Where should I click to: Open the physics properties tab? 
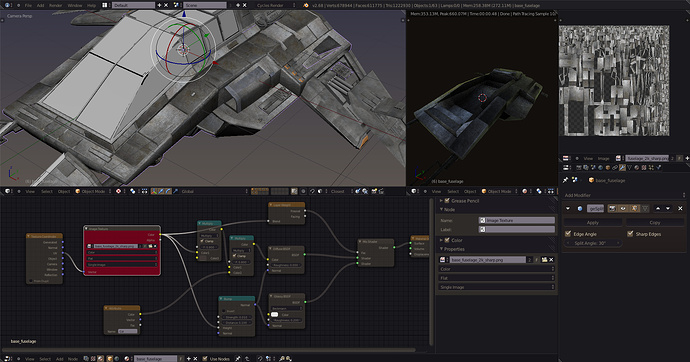pos(658,168)
